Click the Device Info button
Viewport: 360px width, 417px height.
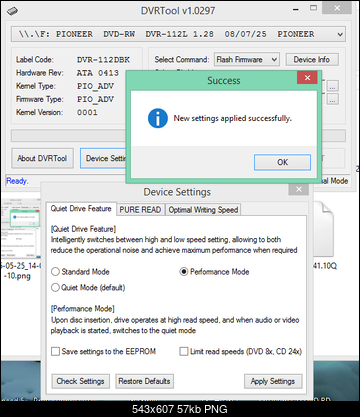tap(312, 60)
